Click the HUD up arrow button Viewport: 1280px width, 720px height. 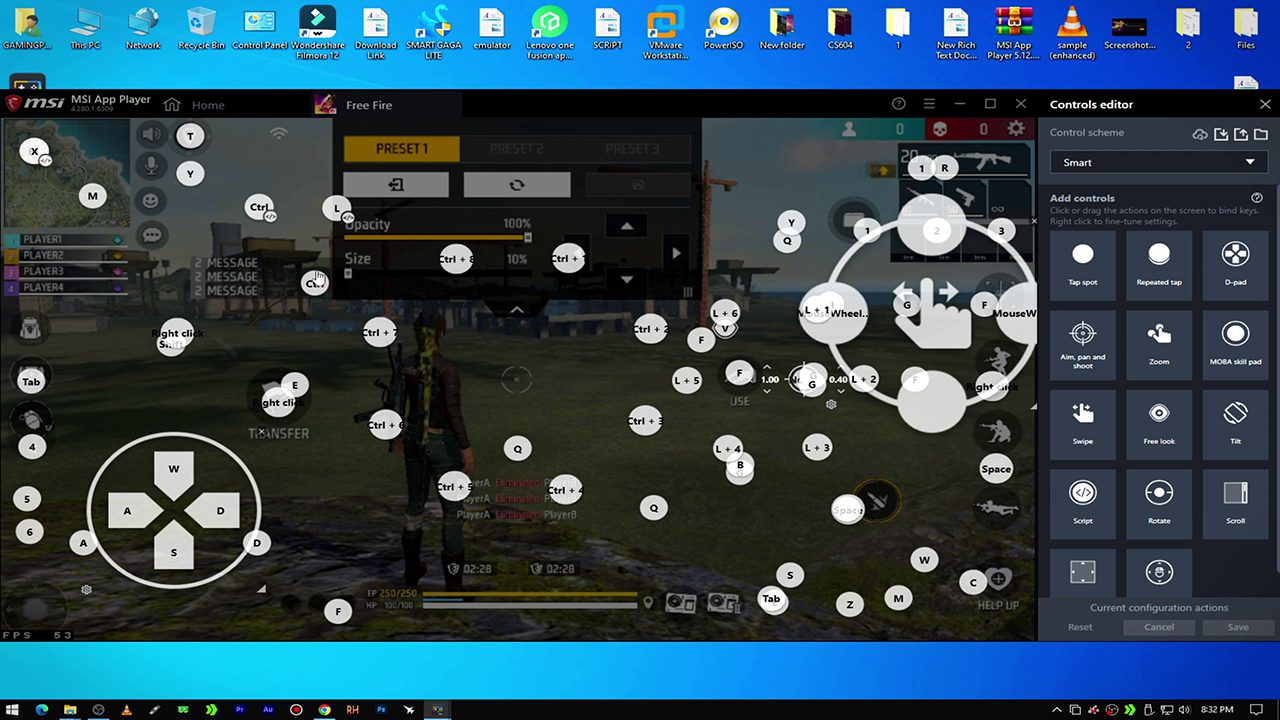[627, 226]
